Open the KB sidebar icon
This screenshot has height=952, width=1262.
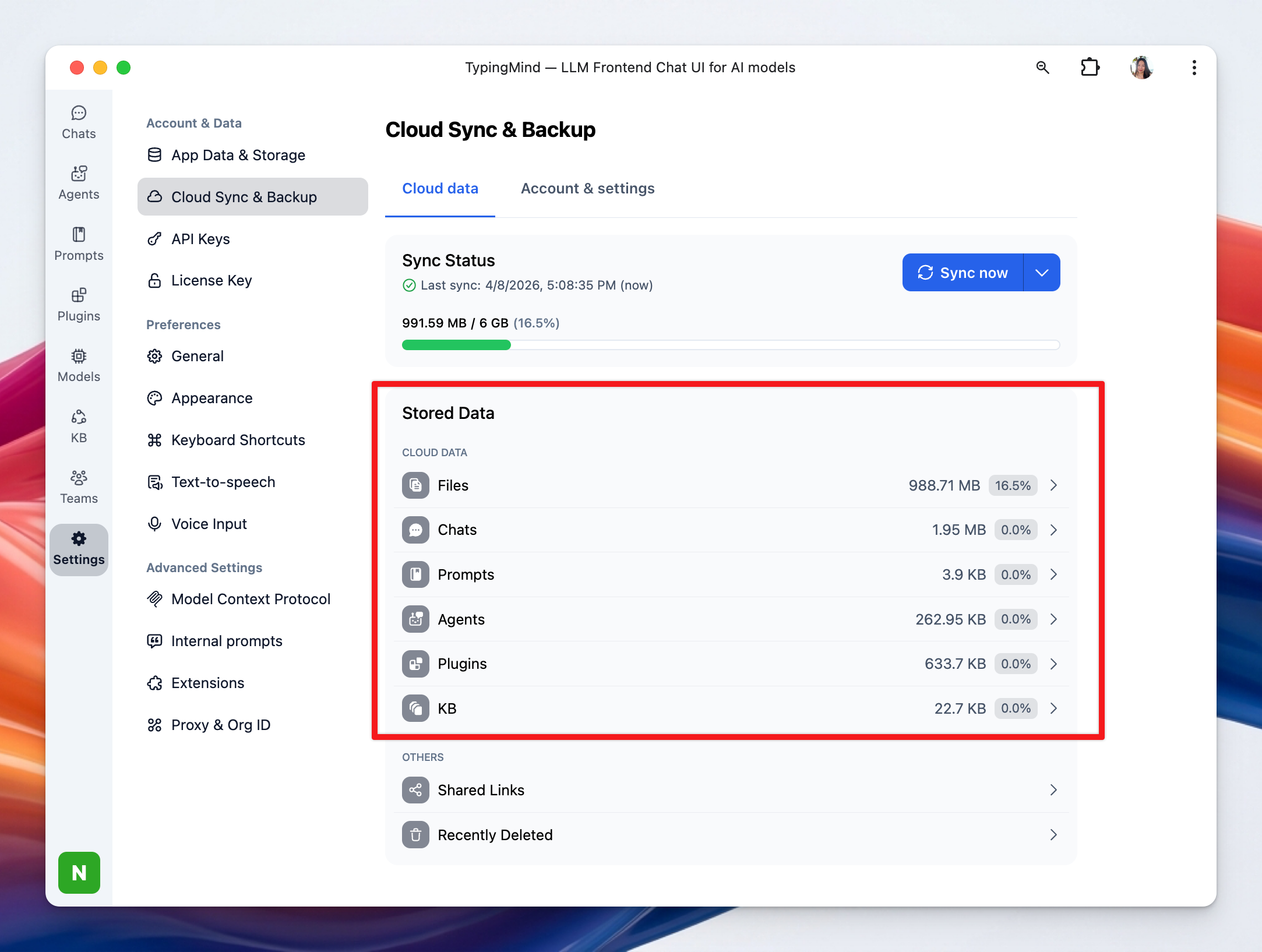coord(79,426)
